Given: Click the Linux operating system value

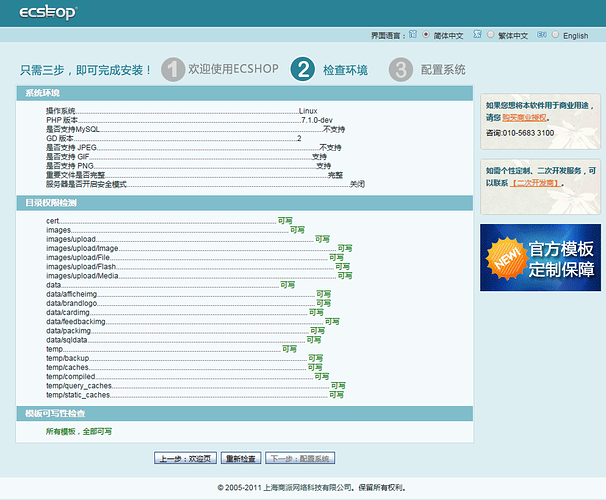Looking at the screenshot, I should [308, 111].
